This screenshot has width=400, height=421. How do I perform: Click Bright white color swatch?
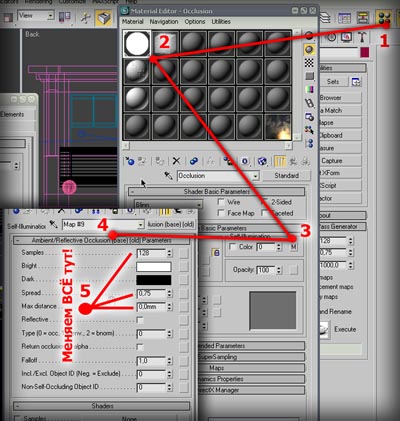(154, 267)
